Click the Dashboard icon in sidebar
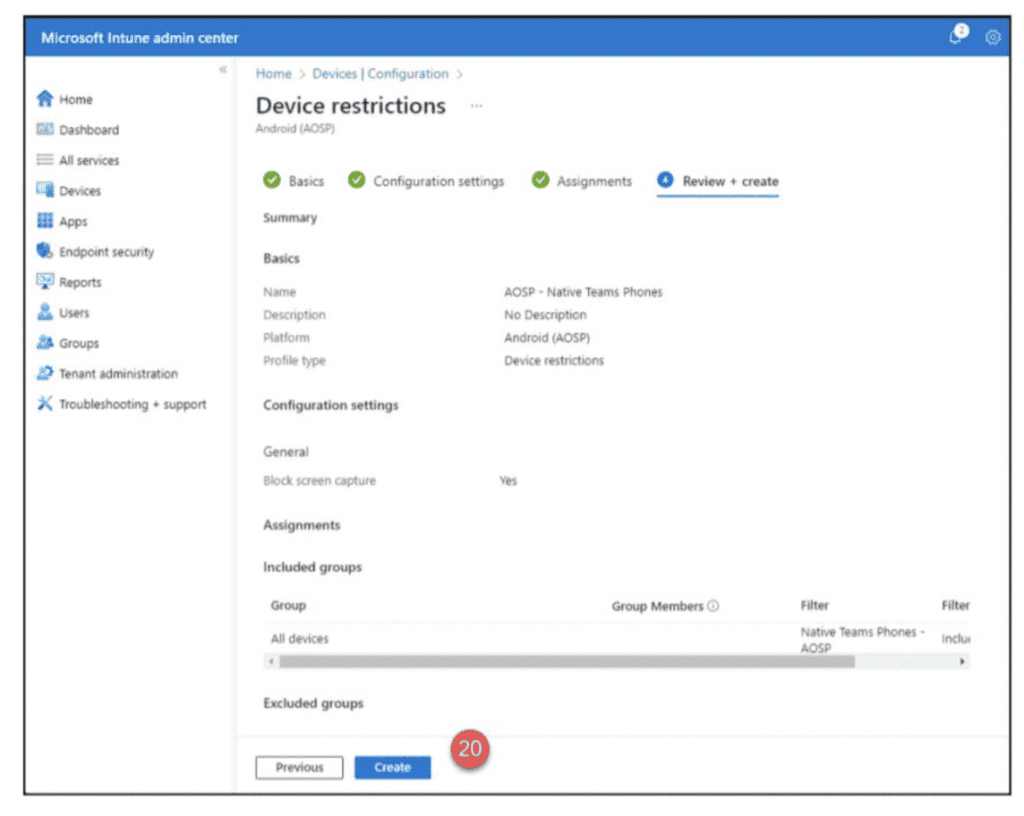Image resolution: width=1024 pixels, height=816 pixels. pyautogui.click(x=44, y=129)
